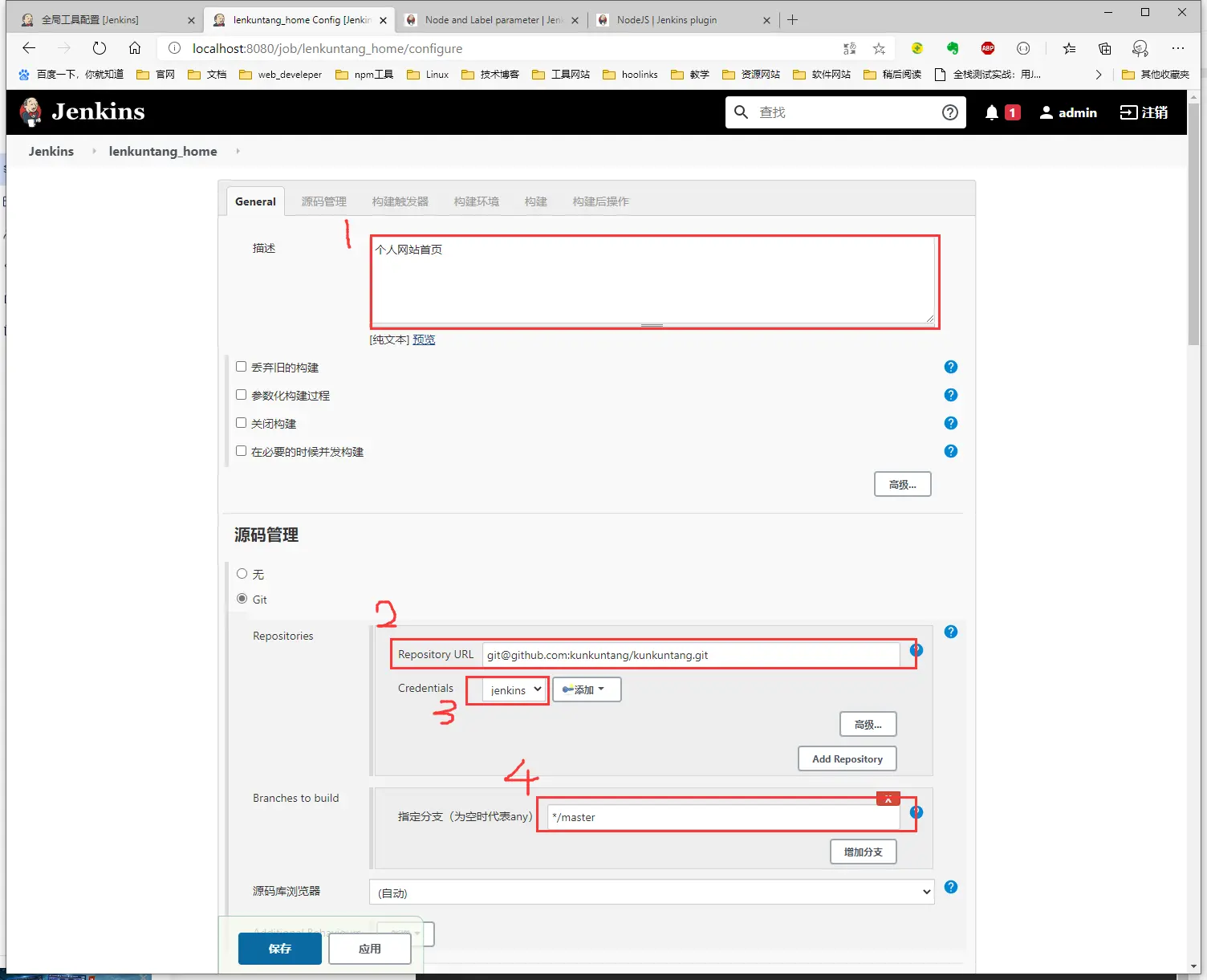Expand breadcrumb arrow after Jenkins
Screen dimensions: 1207x980
(x=94, y=151)
